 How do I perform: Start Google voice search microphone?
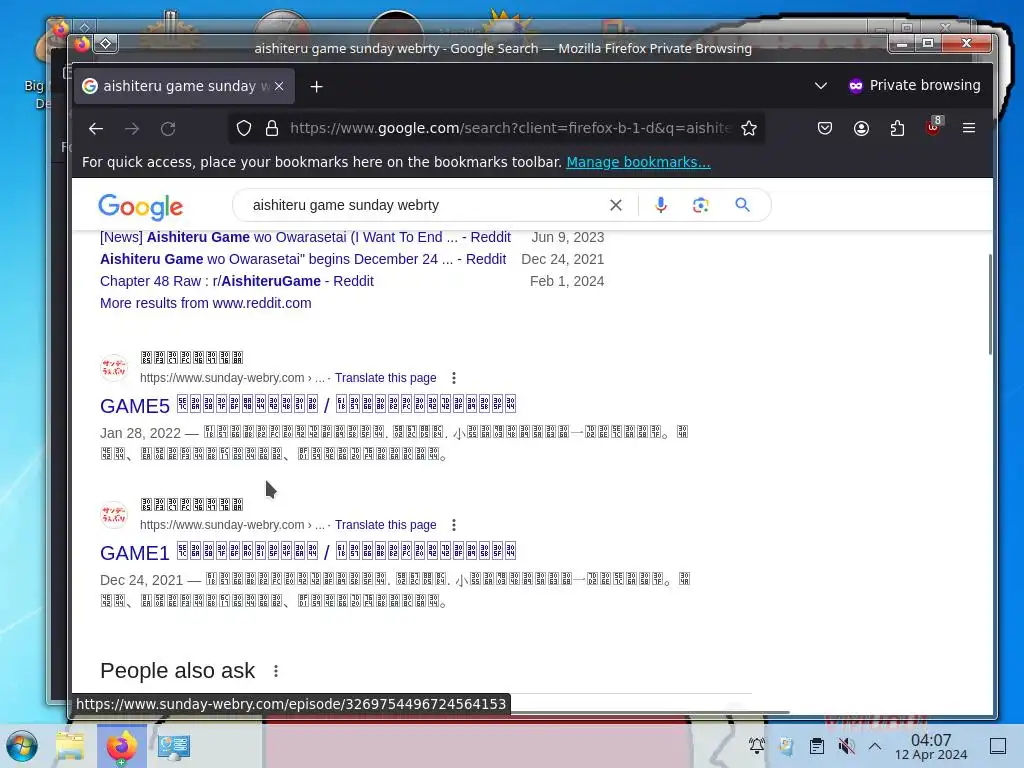point(661,205)
